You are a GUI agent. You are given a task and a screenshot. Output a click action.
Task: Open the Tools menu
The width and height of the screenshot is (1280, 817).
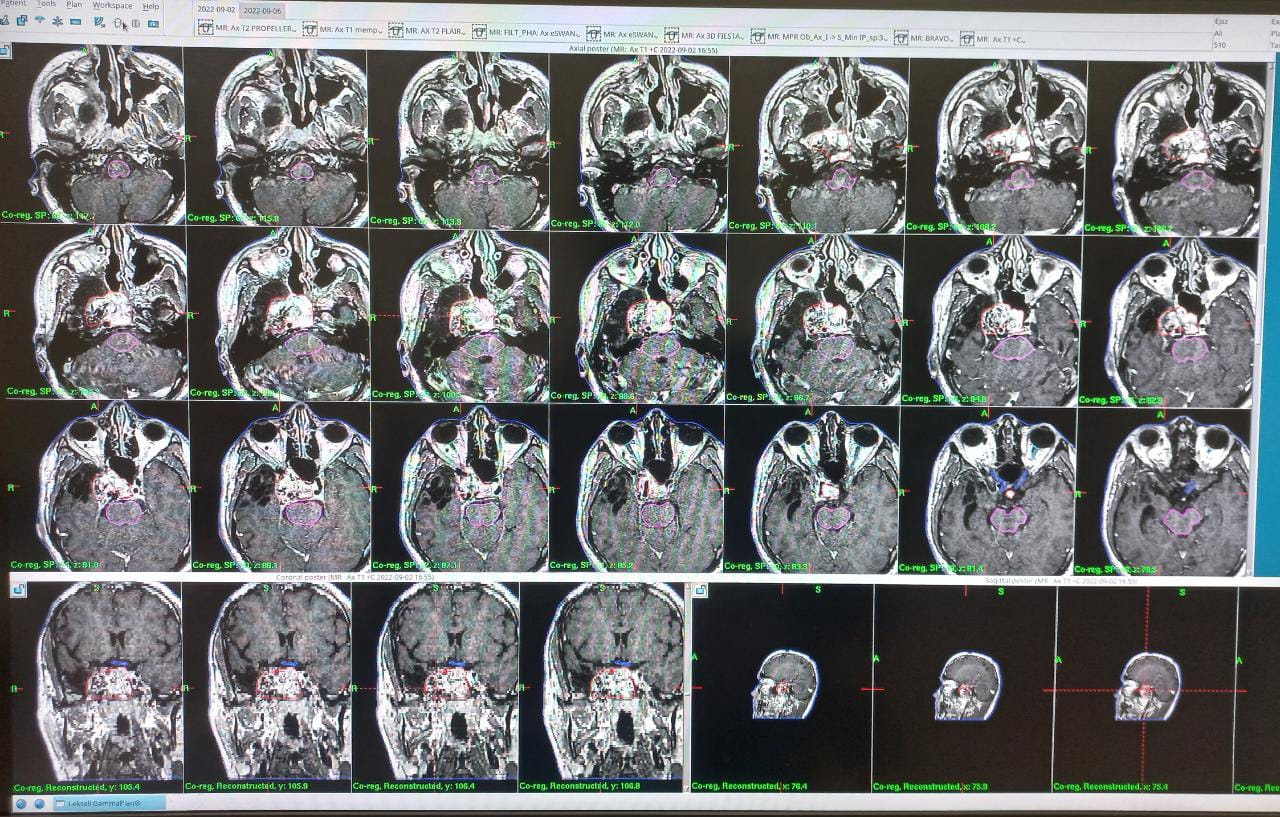pyautogui.click(x=46, y=5)
